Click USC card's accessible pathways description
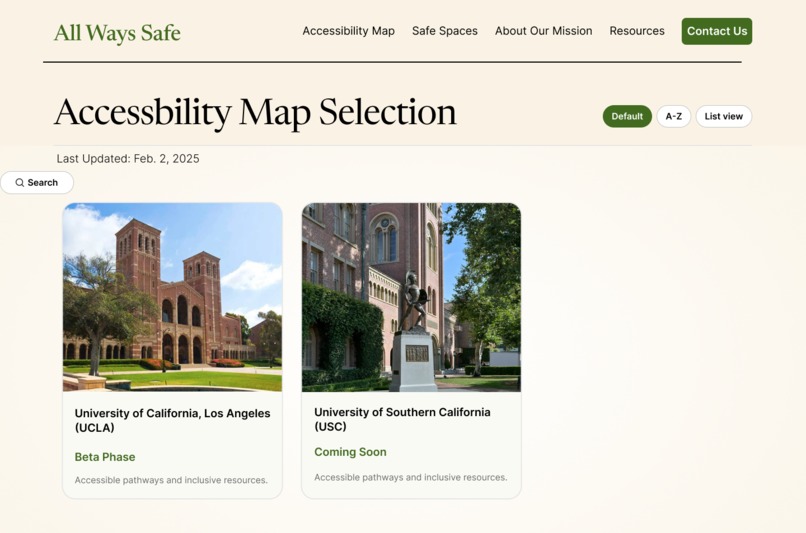The width and height of the screenshot is (806, 533). (411, 477)
